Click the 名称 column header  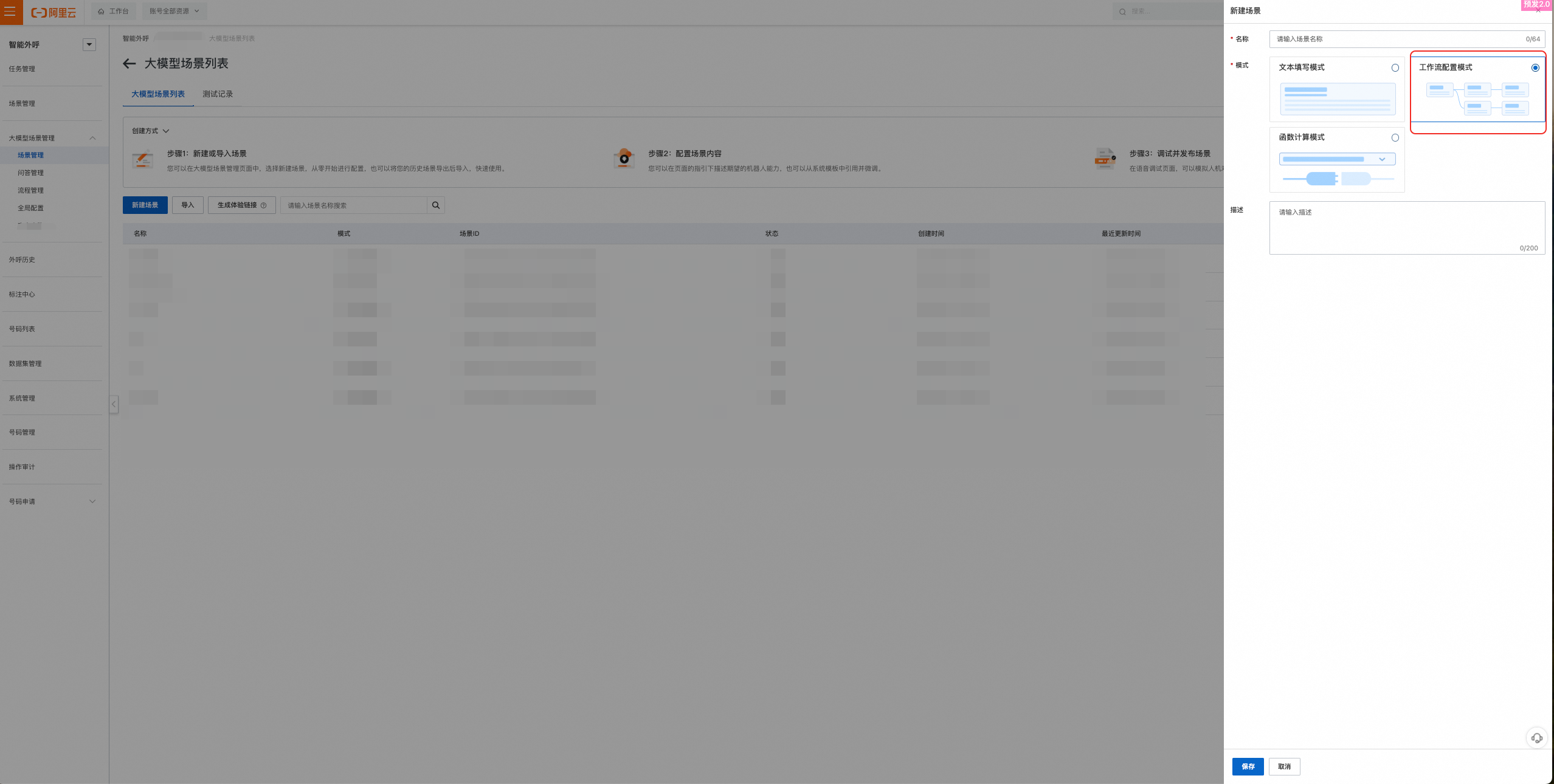[140, 233]
